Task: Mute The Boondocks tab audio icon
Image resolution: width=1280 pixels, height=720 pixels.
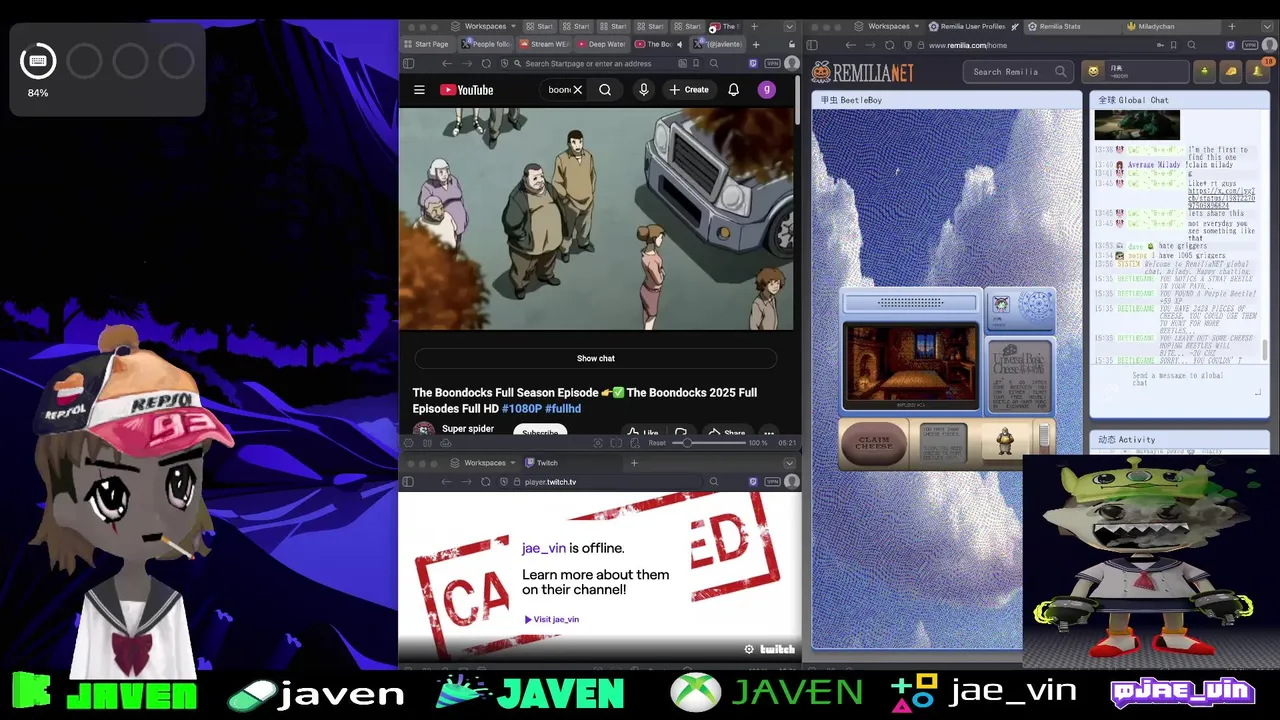Action: point(679,44)
